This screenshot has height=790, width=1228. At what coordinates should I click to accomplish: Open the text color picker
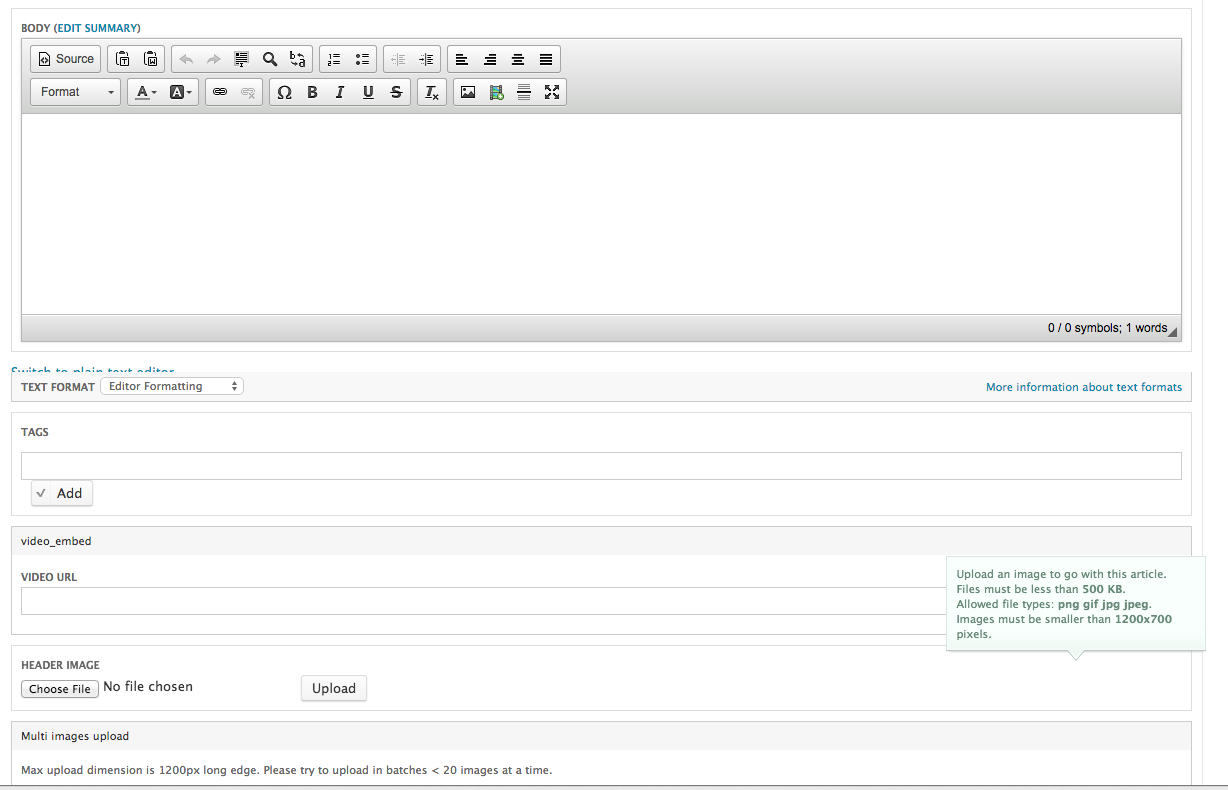click(x=146, y=92)
